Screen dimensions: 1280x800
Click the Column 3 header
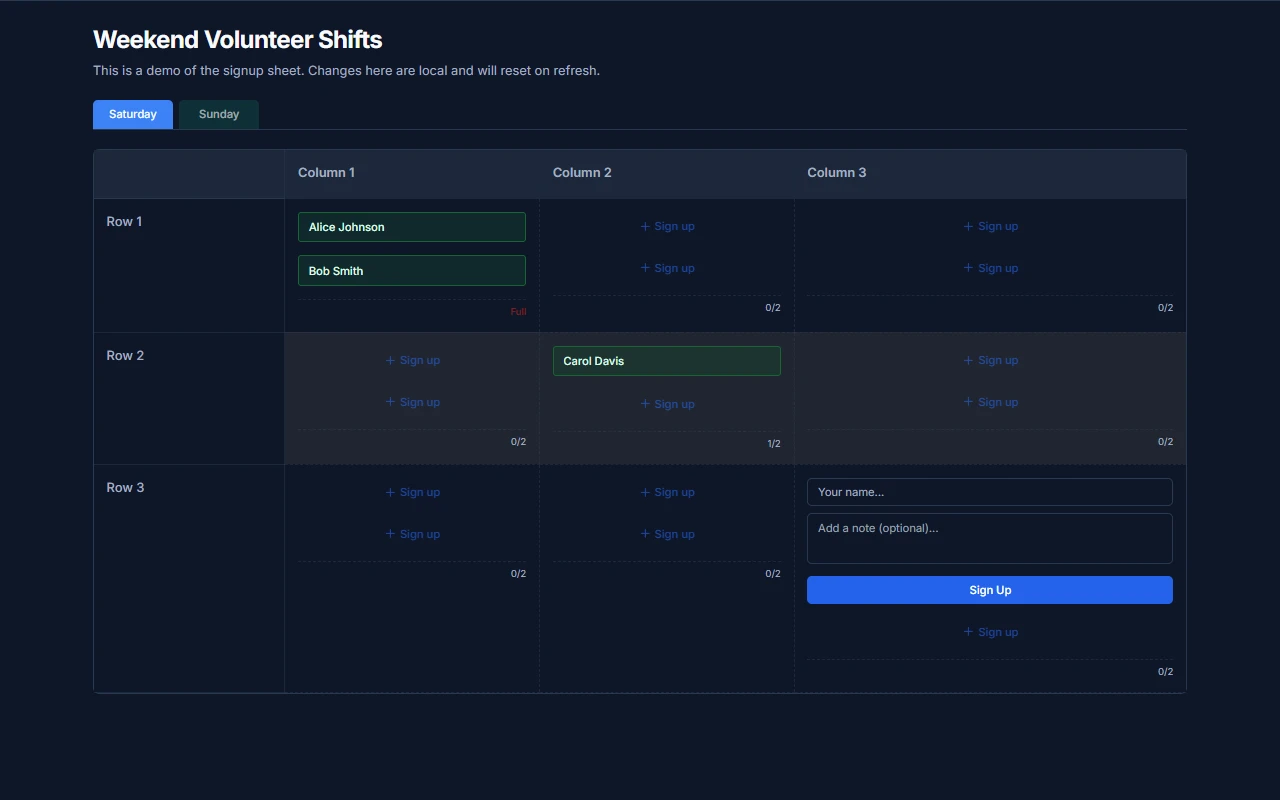(837, 172)
